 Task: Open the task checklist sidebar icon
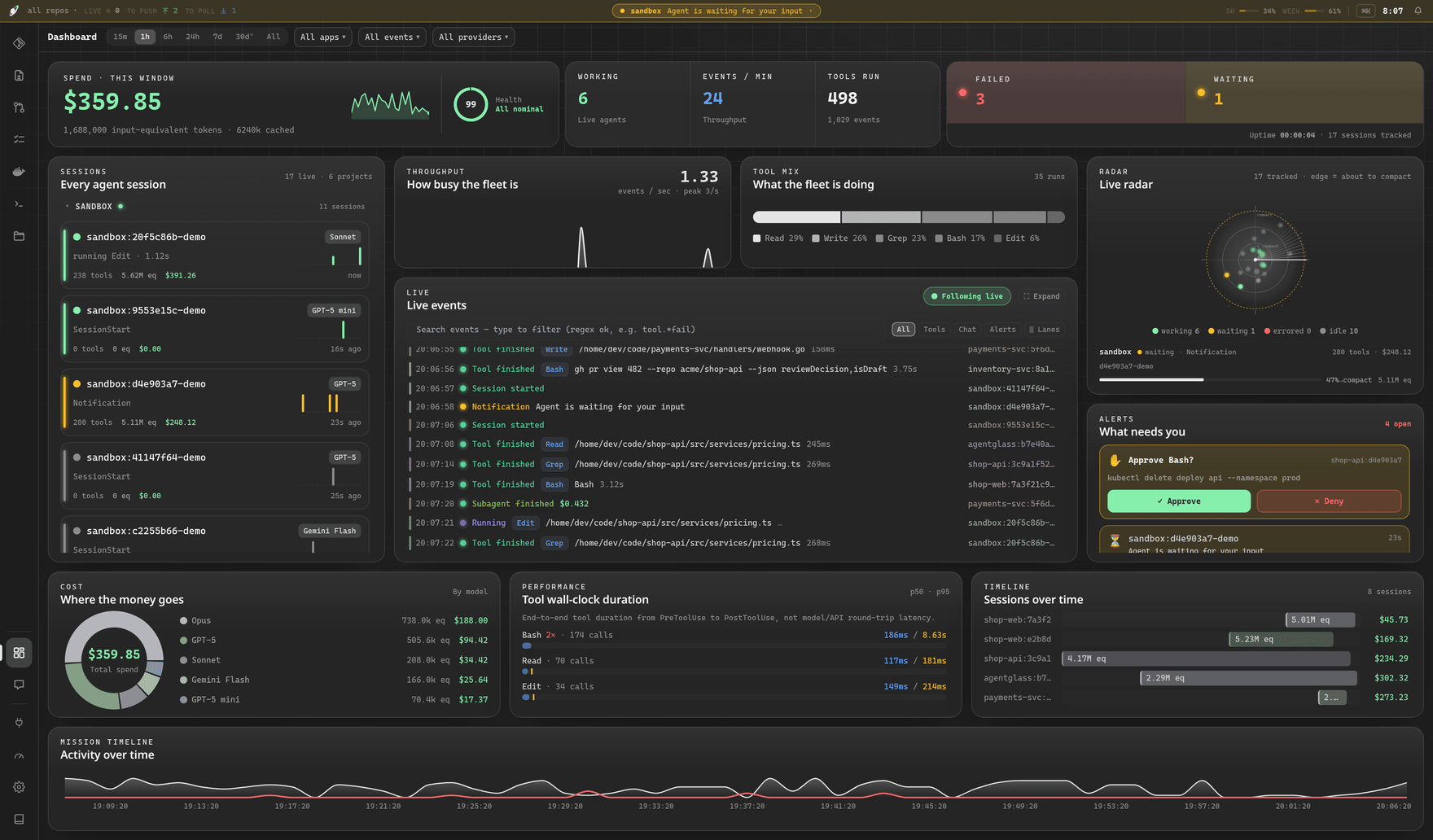pos(19,139)
